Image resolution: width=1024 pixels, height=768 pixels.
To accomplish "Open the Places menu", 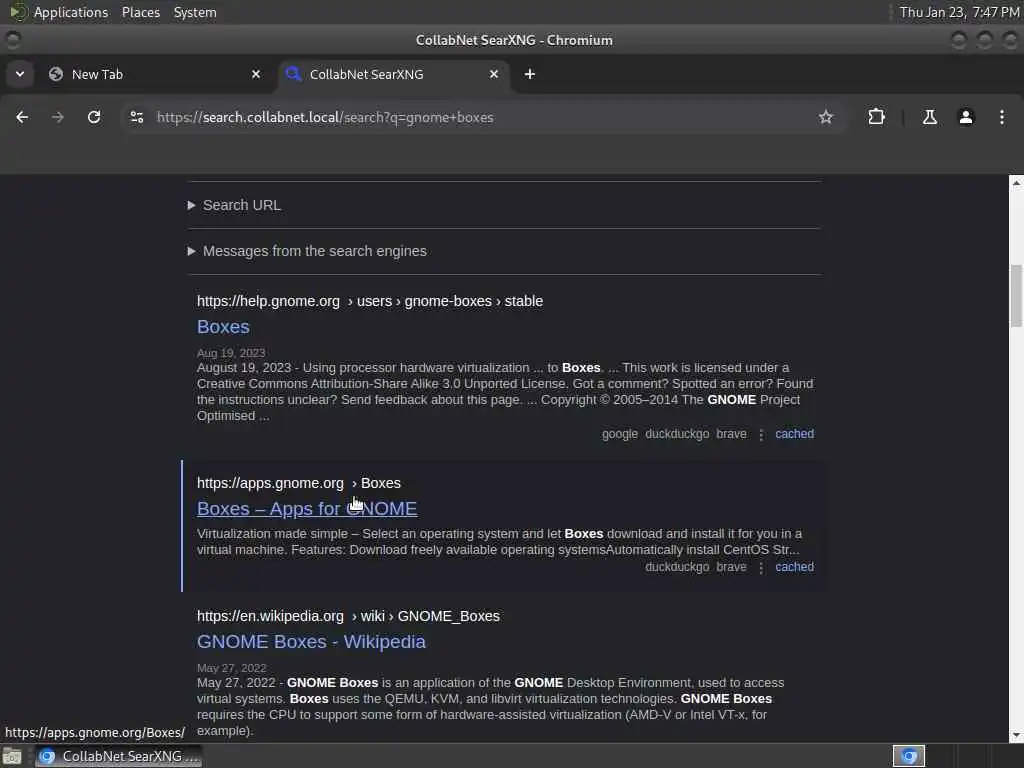I will 140,12.
